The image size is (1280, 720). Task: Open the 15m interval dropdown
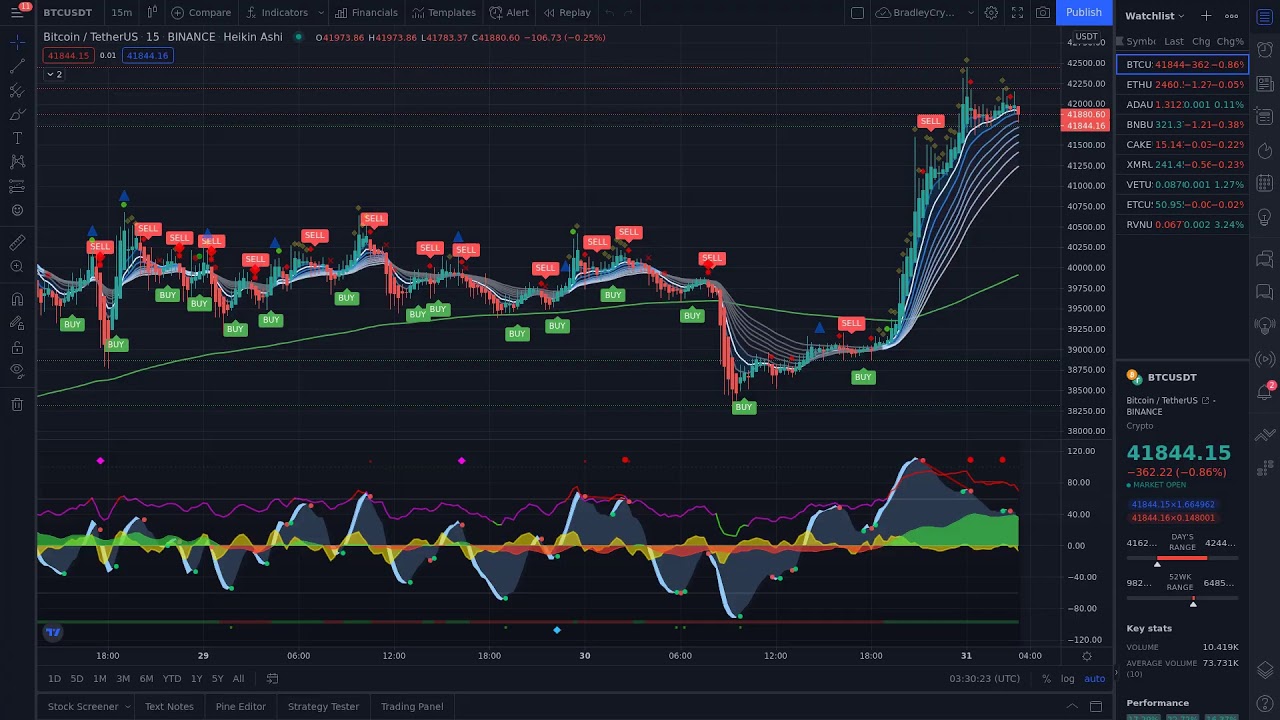click(121, 12)
